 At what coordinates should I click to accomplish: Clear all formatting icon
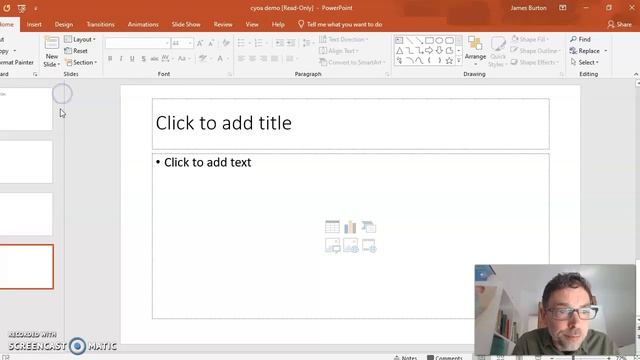[x=226, y=43]
